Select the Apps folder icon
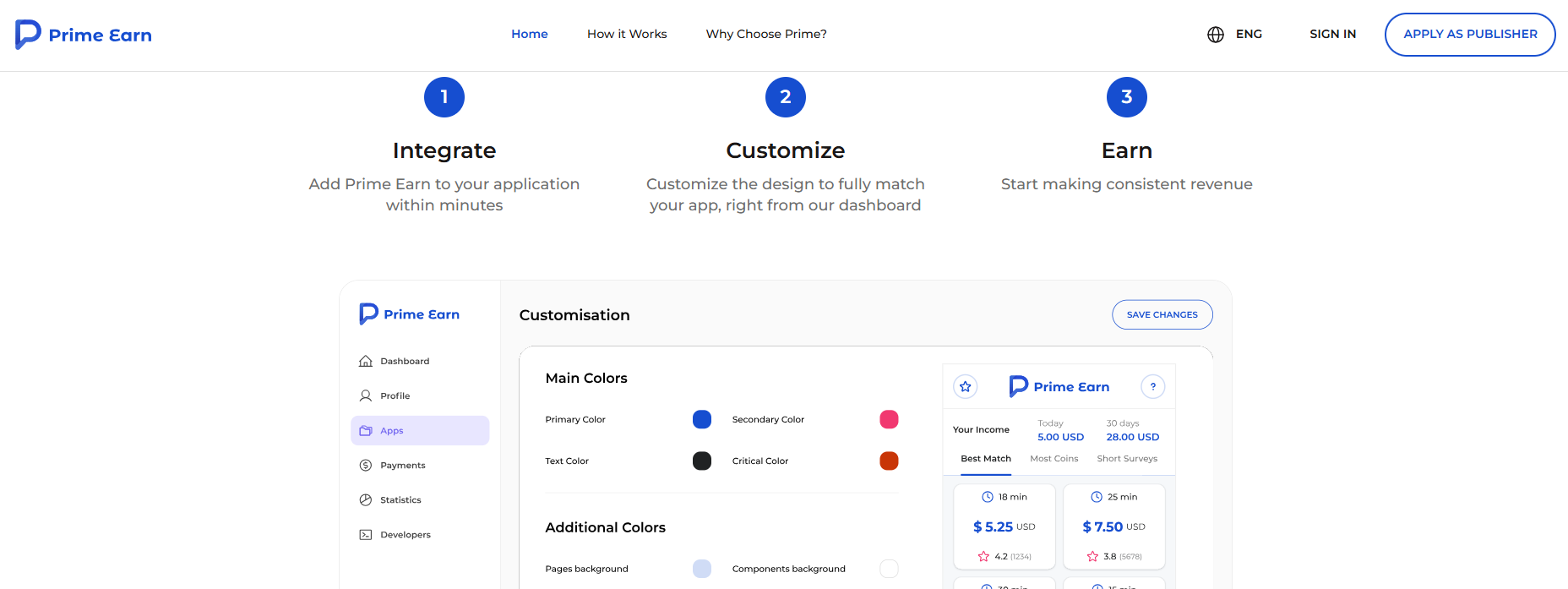This screenshot has width=1568, height=589. tap(366, 430)
